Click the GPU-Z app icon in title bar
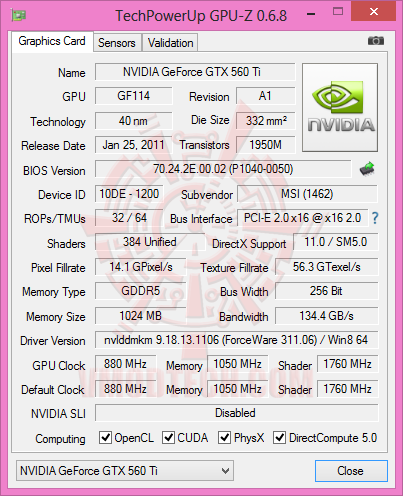 (x=19, y=15)
